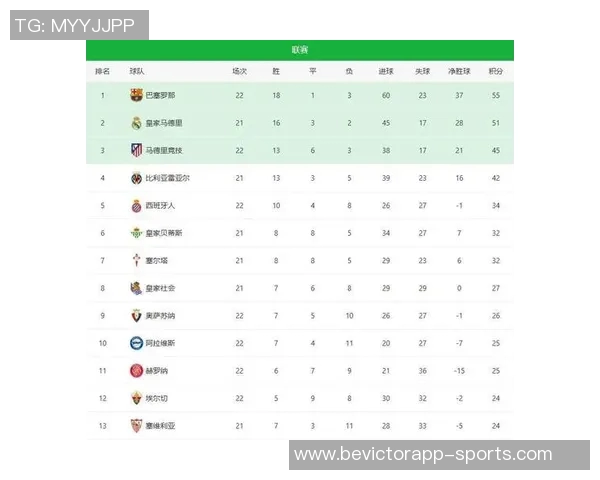
Task: Click the Alavés (阿拉维斯) blue crest
Action: tap(137, 343)
